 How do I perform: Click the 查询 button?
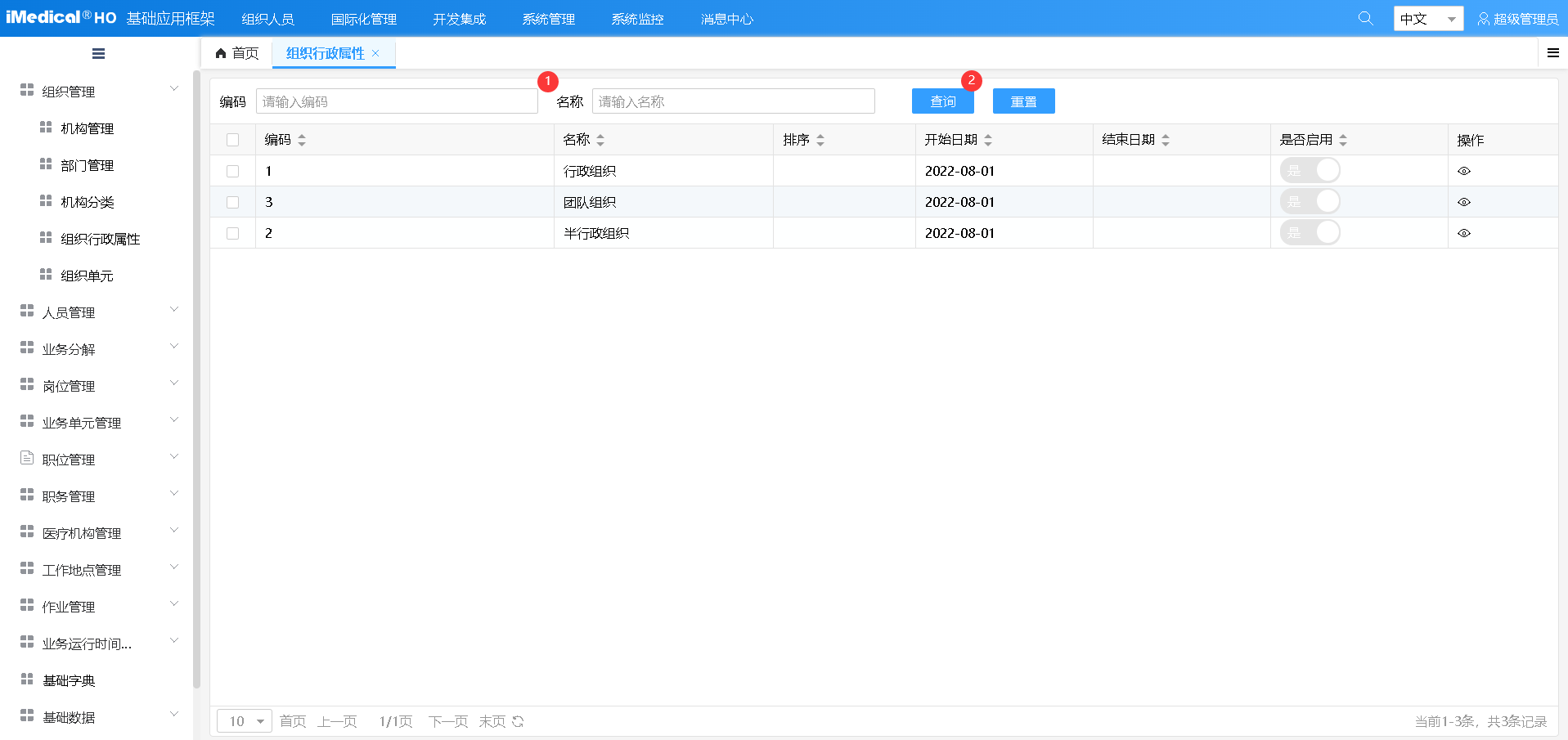[x=942, y=101]
